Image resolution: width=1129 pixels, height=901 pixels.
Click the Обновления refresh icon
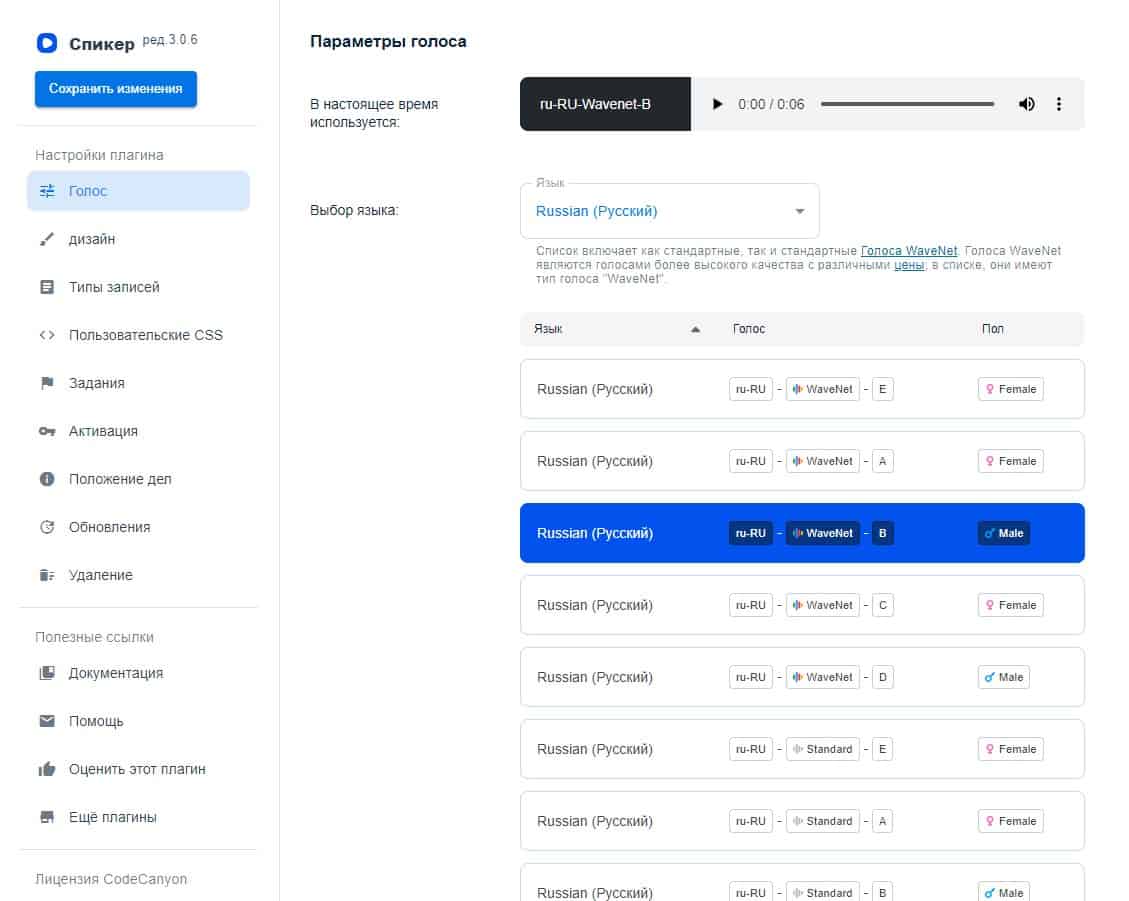47,527
